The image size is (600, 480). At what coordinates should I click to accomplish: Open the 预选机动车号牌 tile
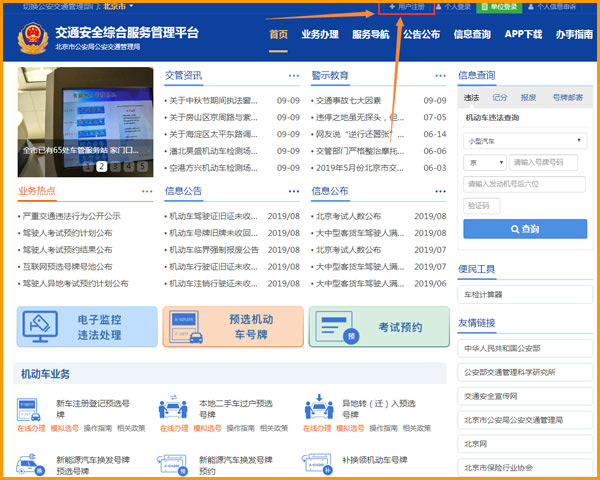[232, 327]
